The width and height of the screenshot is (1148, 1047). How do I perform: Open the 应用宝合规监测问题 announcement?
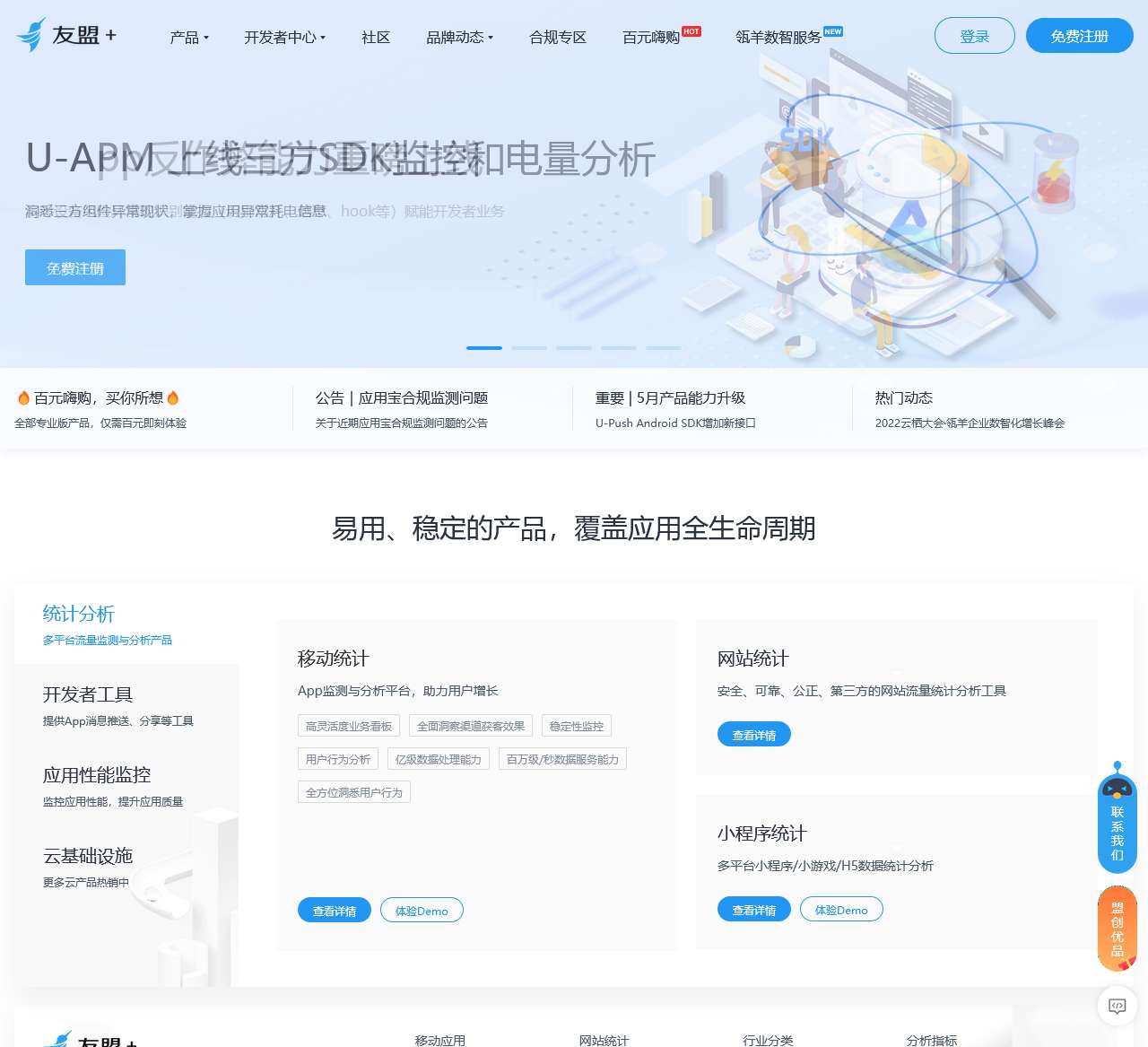[x=402, y=398]
